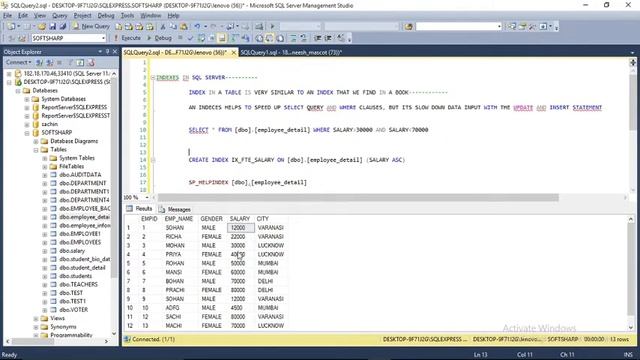Click the Connect Object Explorer icon
This screenshot has width=640, height=360.
coord(40,62)
